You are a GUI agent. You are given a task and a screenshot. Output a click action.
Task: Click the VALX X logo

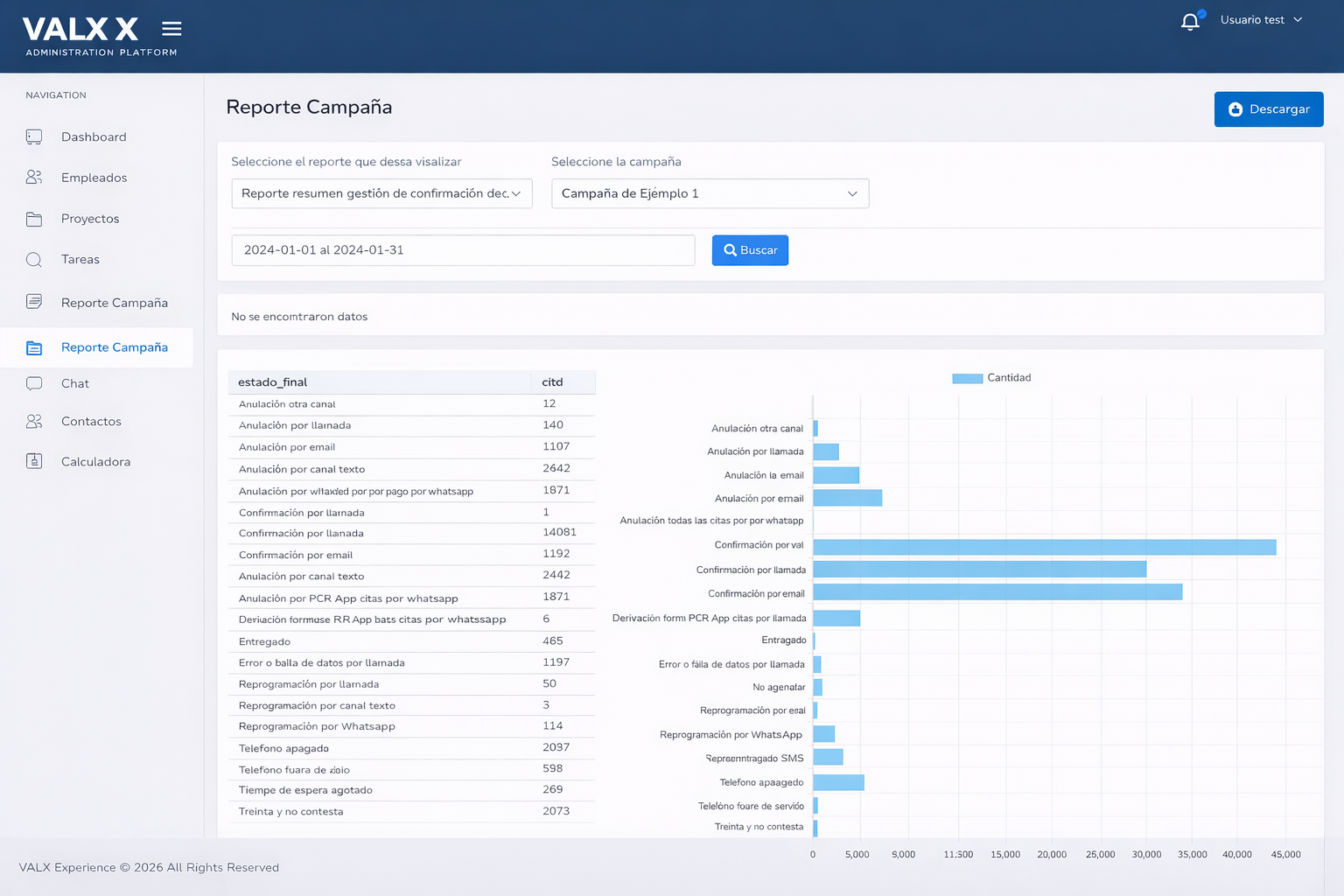point(80,30)
